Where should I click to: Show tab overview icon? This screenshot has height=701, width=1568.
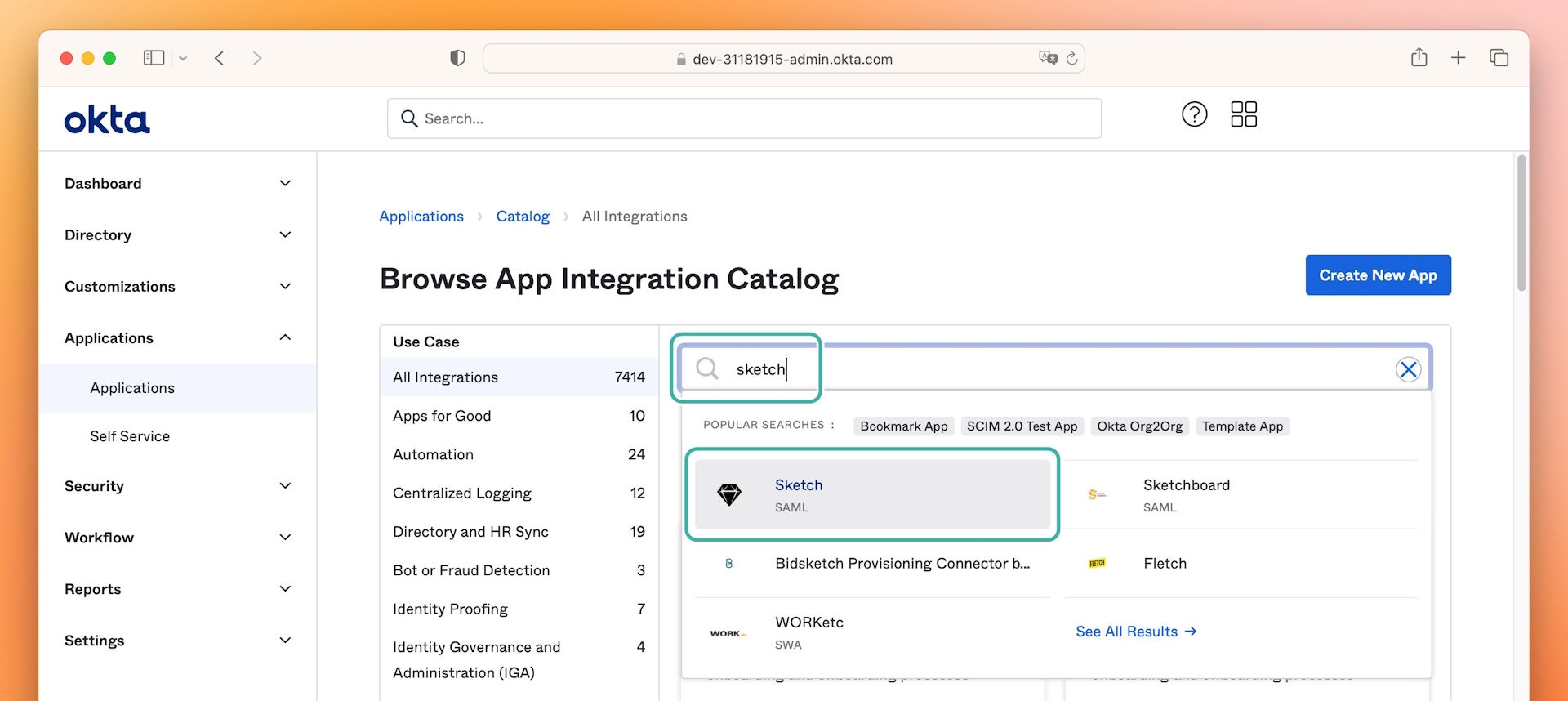tap(1499, 57)
